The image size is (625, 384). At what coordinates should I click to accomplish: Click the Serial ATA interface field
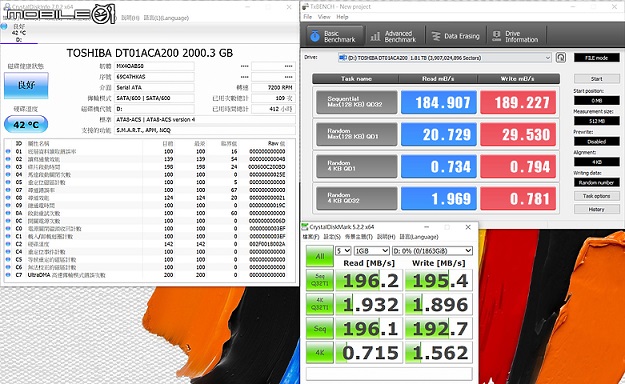(154, 87)
